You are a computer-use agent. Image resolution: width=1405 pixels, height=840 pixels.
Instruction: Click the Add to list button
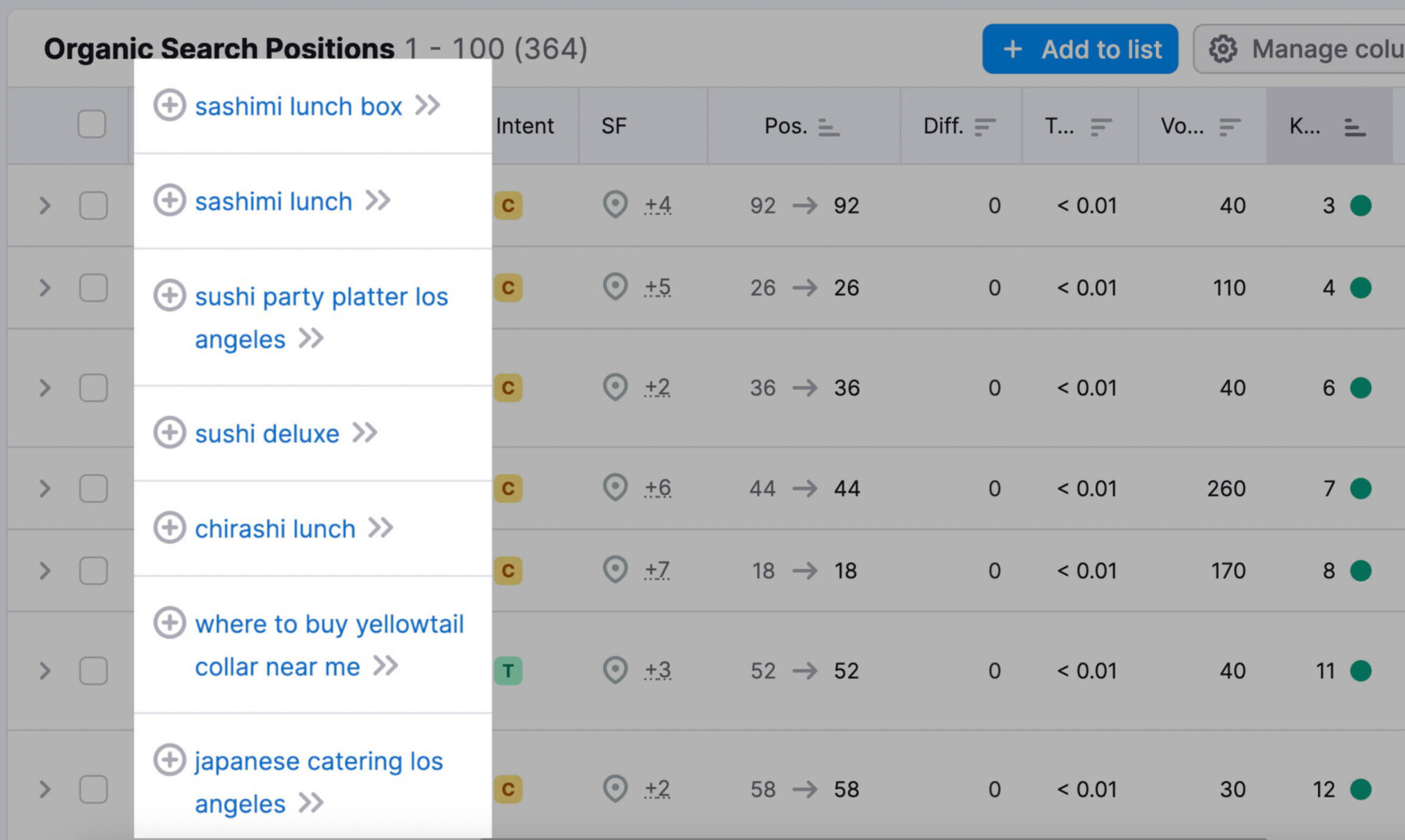tap(1080, 49)
